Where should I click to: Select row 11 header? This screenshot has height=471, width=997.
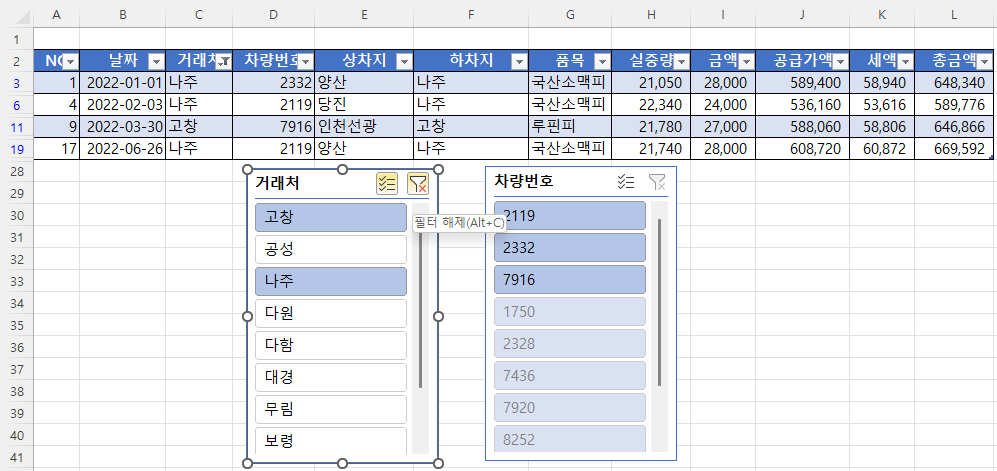[x=17, y=127]
